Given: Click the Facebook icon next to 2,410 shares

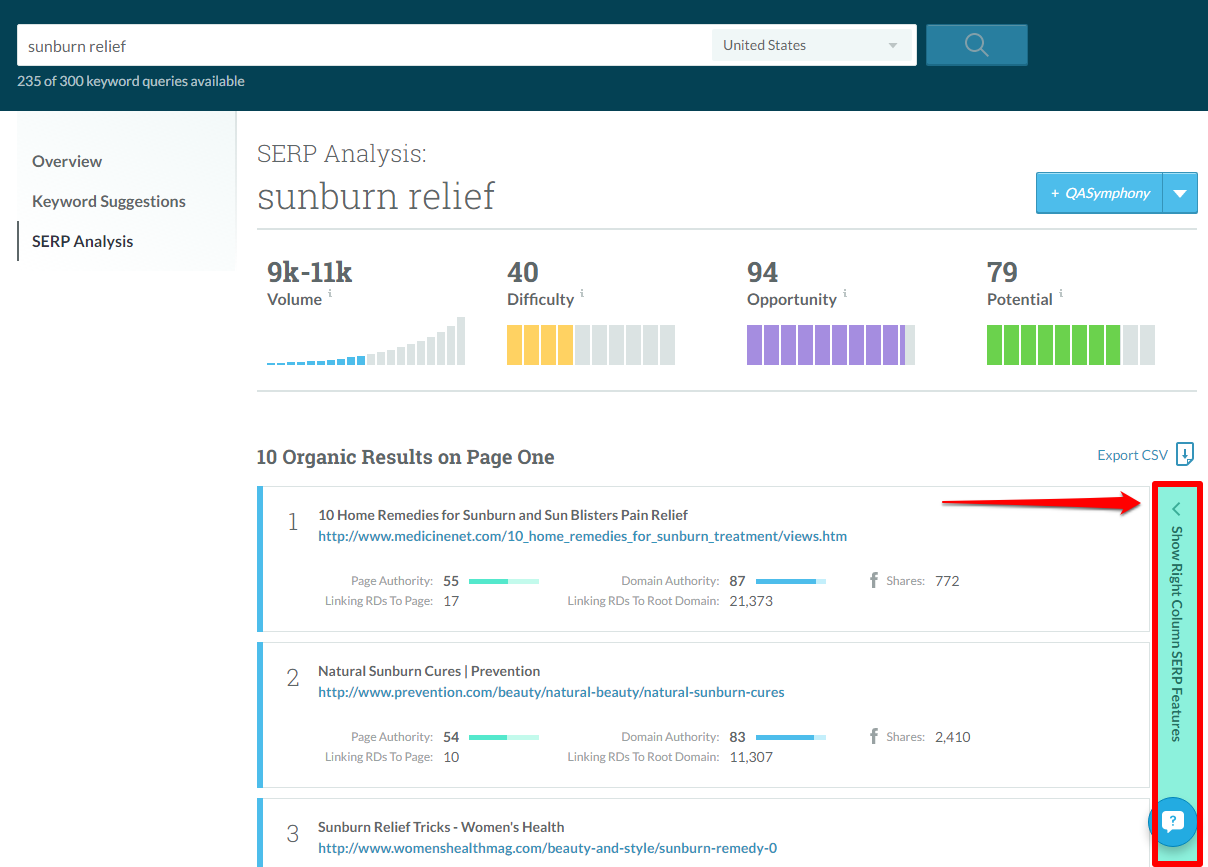Looking at the screenshot, I should (876, 736).
